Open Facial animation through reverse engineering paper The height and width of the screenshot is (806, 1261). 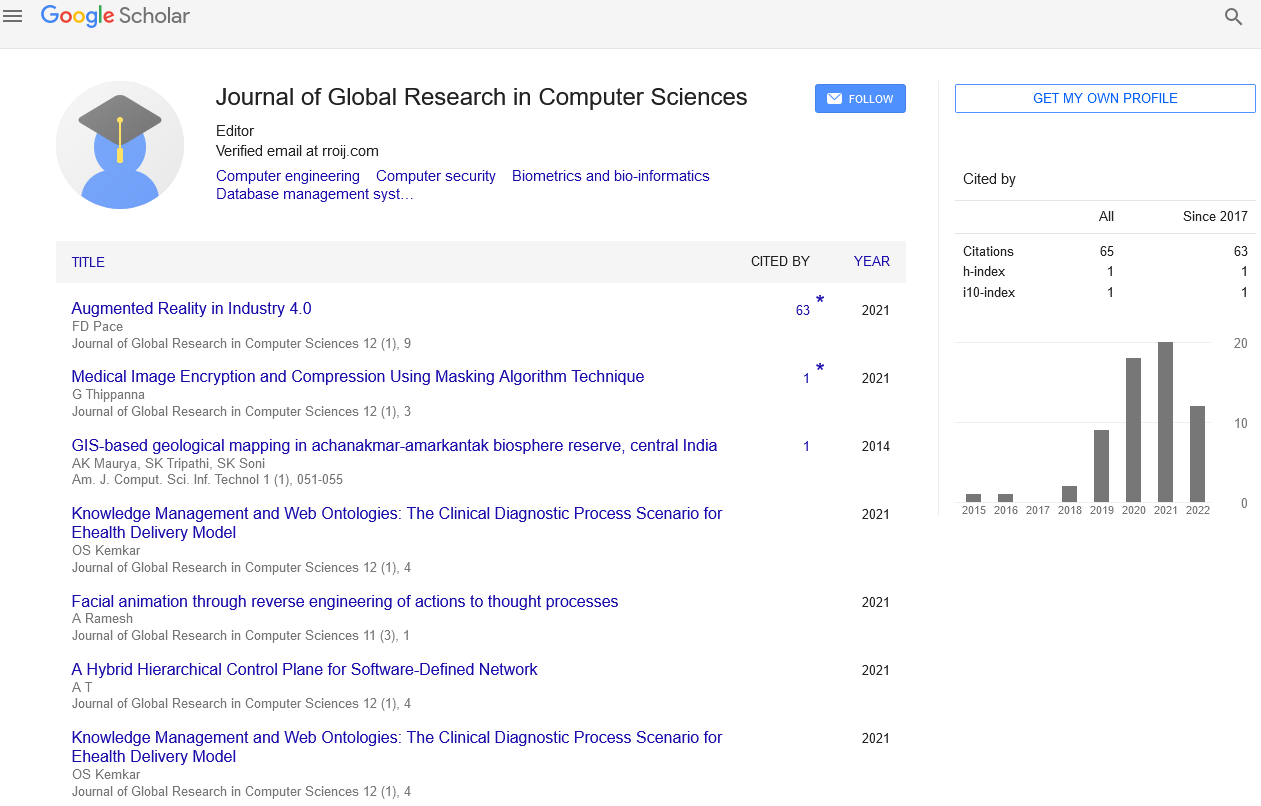pos(345,602)
